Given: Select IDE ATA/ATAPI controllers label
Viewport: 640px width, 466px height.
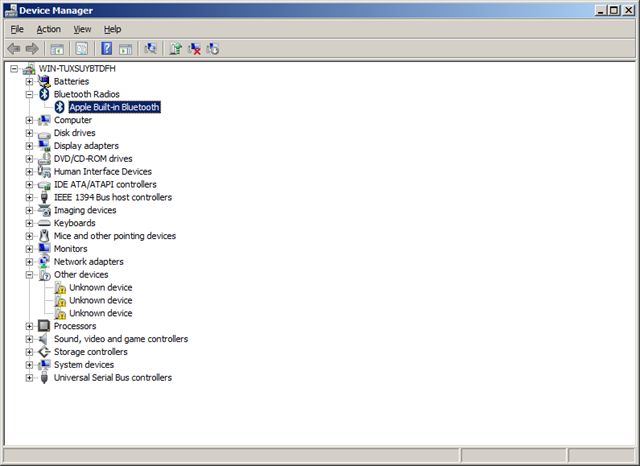Looking at the screenshot, I should coord(105,184).
